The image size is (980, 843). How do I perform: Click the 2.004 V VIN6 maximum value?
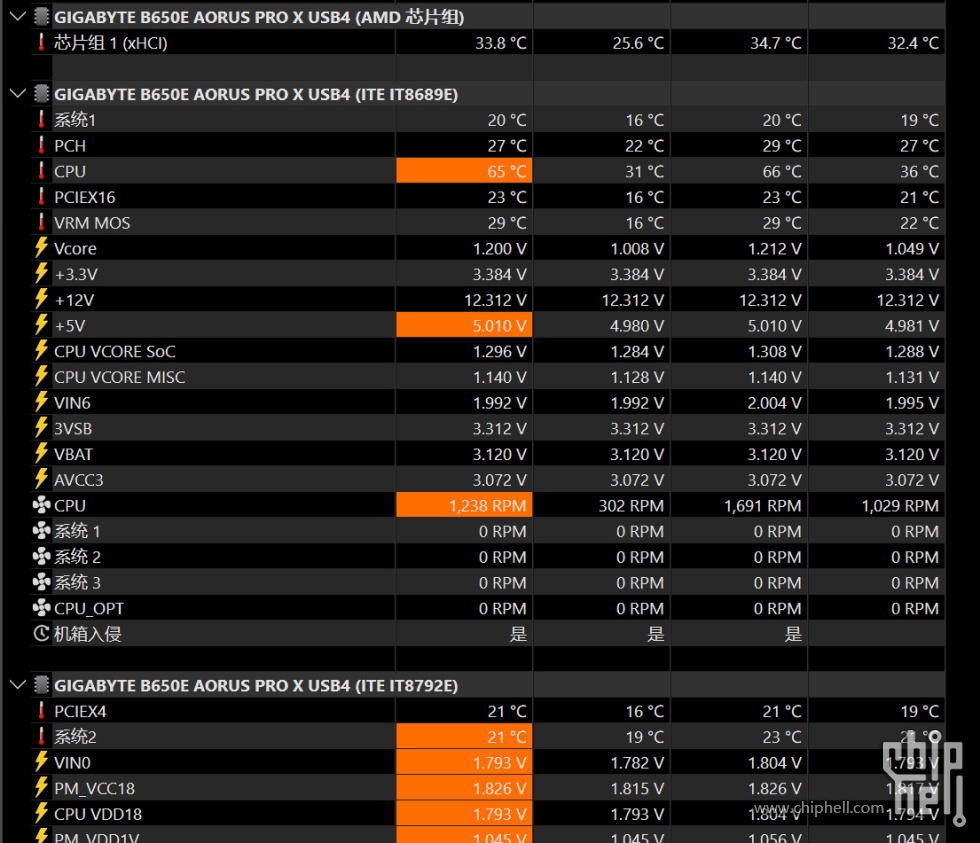[x=774, y=403]
